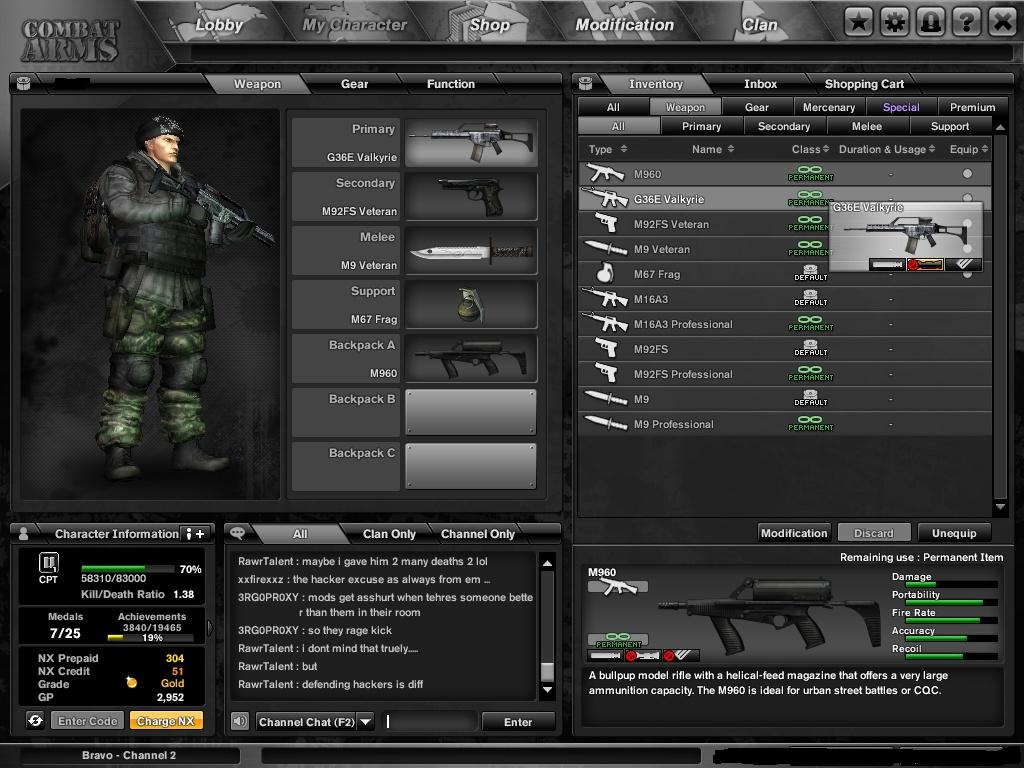Click M9 Professional knife icon in list
The width and height of the screenshot is (1024, 768).
pos(606,423)
